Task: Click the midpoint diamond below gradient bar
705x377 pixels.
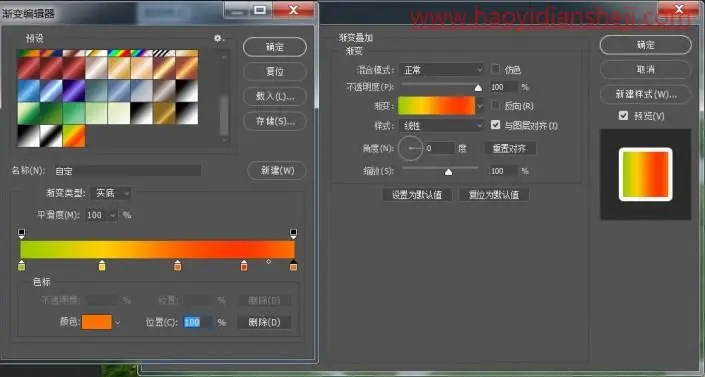Action: tap(268, 261)
